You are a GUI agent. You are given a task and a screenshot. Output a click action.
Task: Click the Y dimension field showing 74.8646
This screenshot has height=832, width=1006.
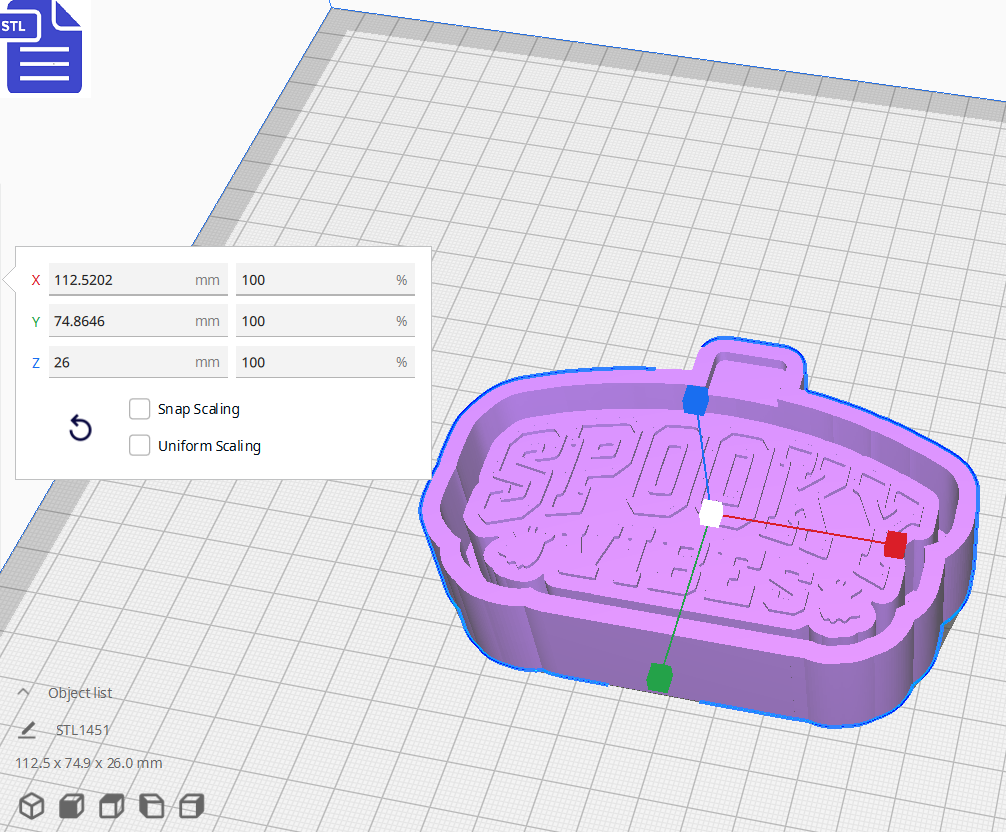click(x=137, y=320)
